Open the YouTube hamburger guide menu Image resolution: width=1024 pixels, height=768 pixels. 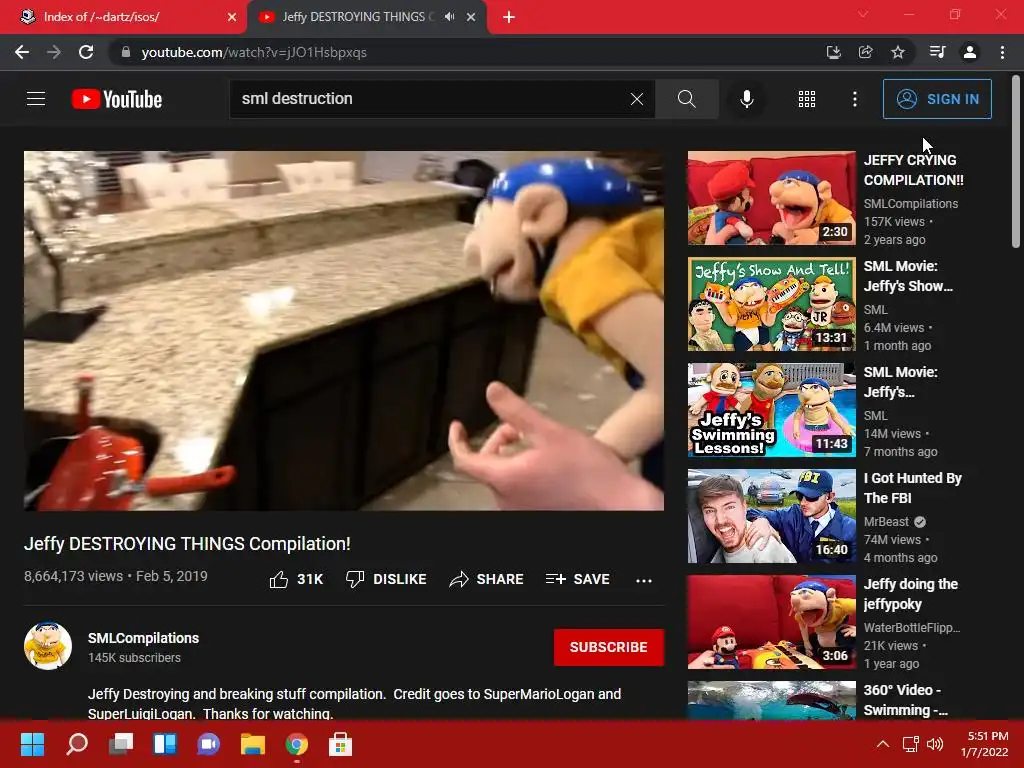36,99
